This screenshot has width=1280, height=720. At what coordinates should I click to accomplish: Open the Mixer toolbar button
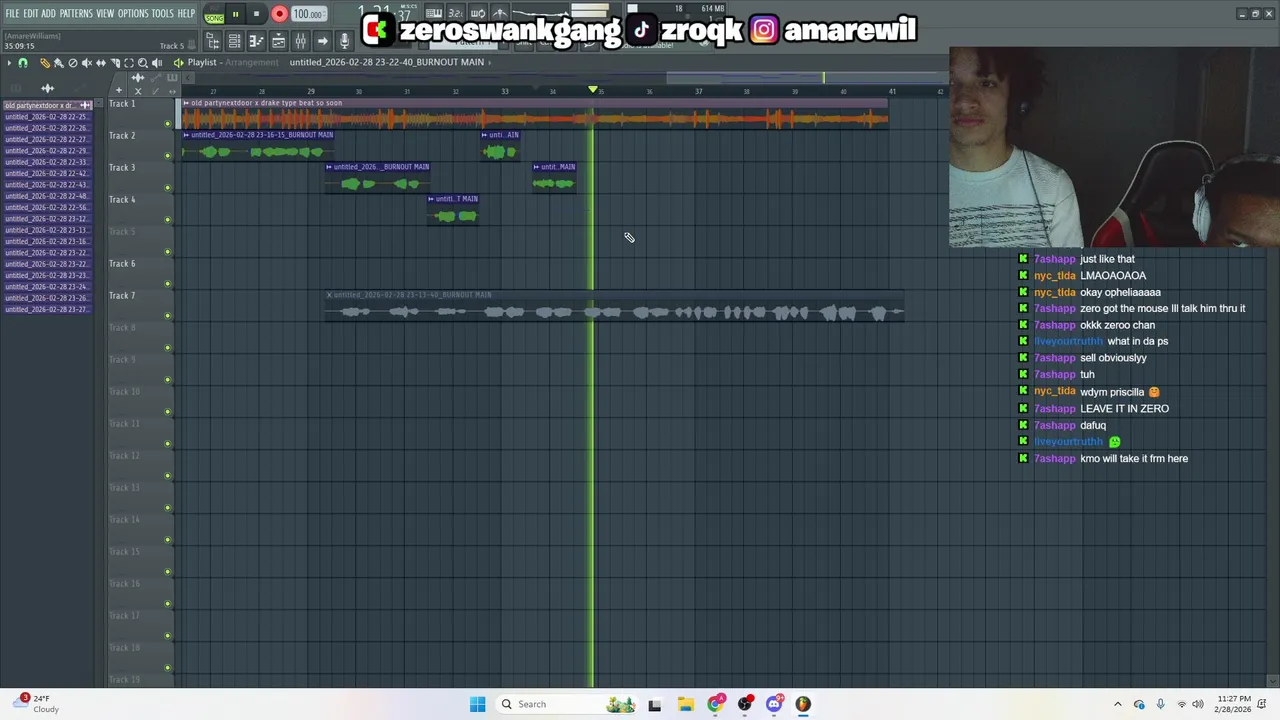tap(301, 41)
